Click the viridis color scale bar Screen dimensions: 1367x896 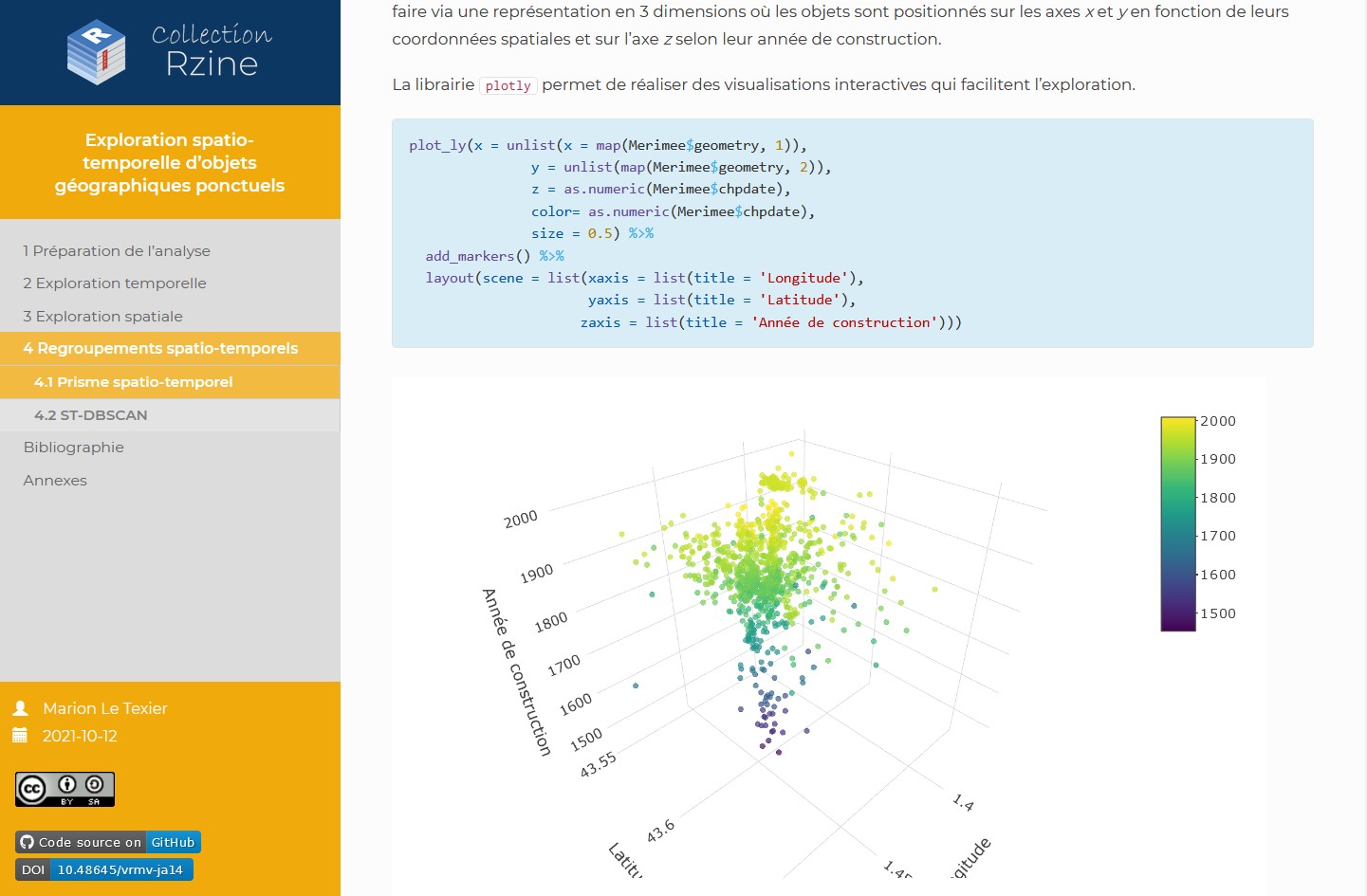[x=1177, y=523]
